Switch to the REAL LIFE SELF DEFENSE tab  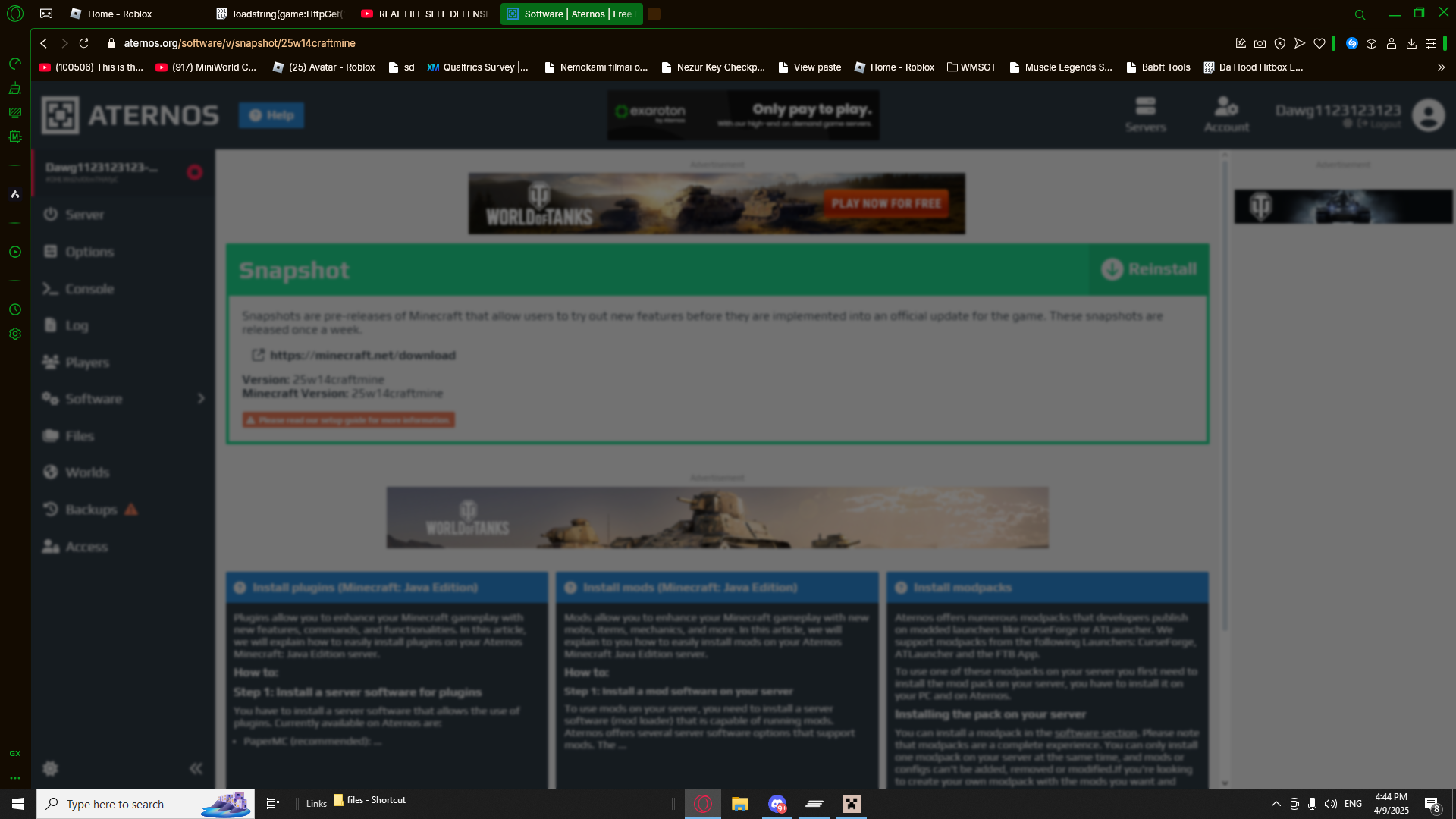click(x=425, y=14)
